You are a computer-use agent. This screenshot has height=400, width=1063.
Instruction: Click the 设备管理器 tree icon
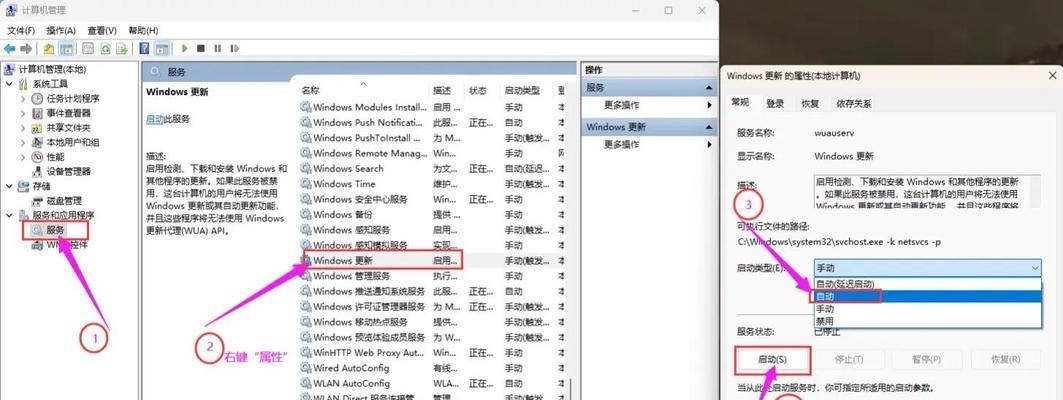coord(37,172)
